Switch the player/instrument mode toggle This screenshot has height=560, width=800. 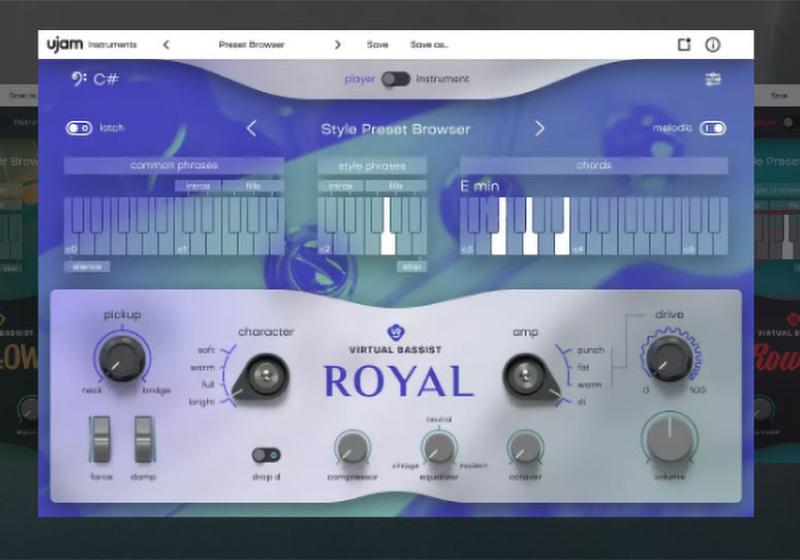(x=395, y=79)
